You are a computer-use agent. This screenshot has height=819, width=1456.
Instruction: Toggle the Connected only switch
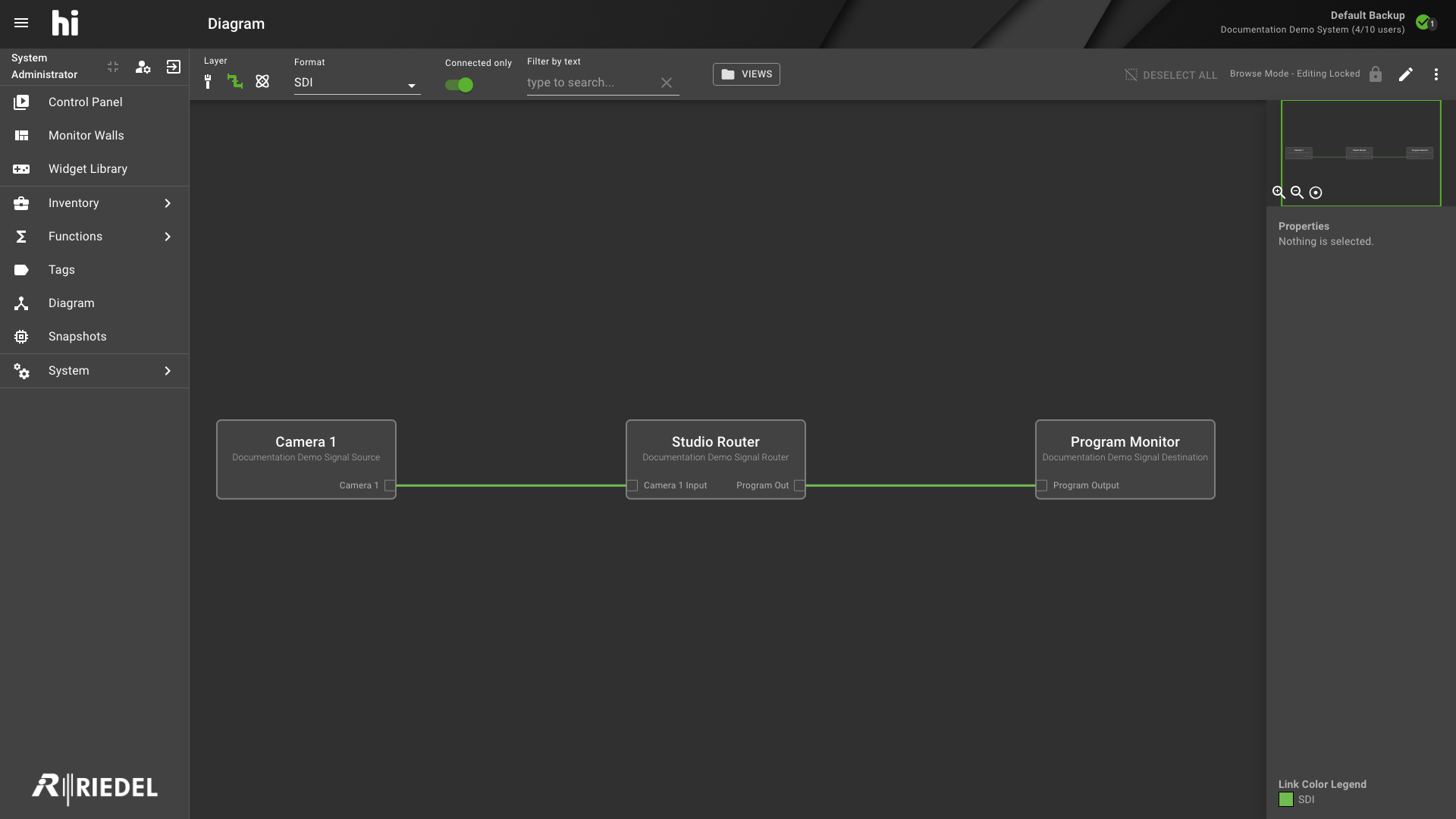point(460,85)
